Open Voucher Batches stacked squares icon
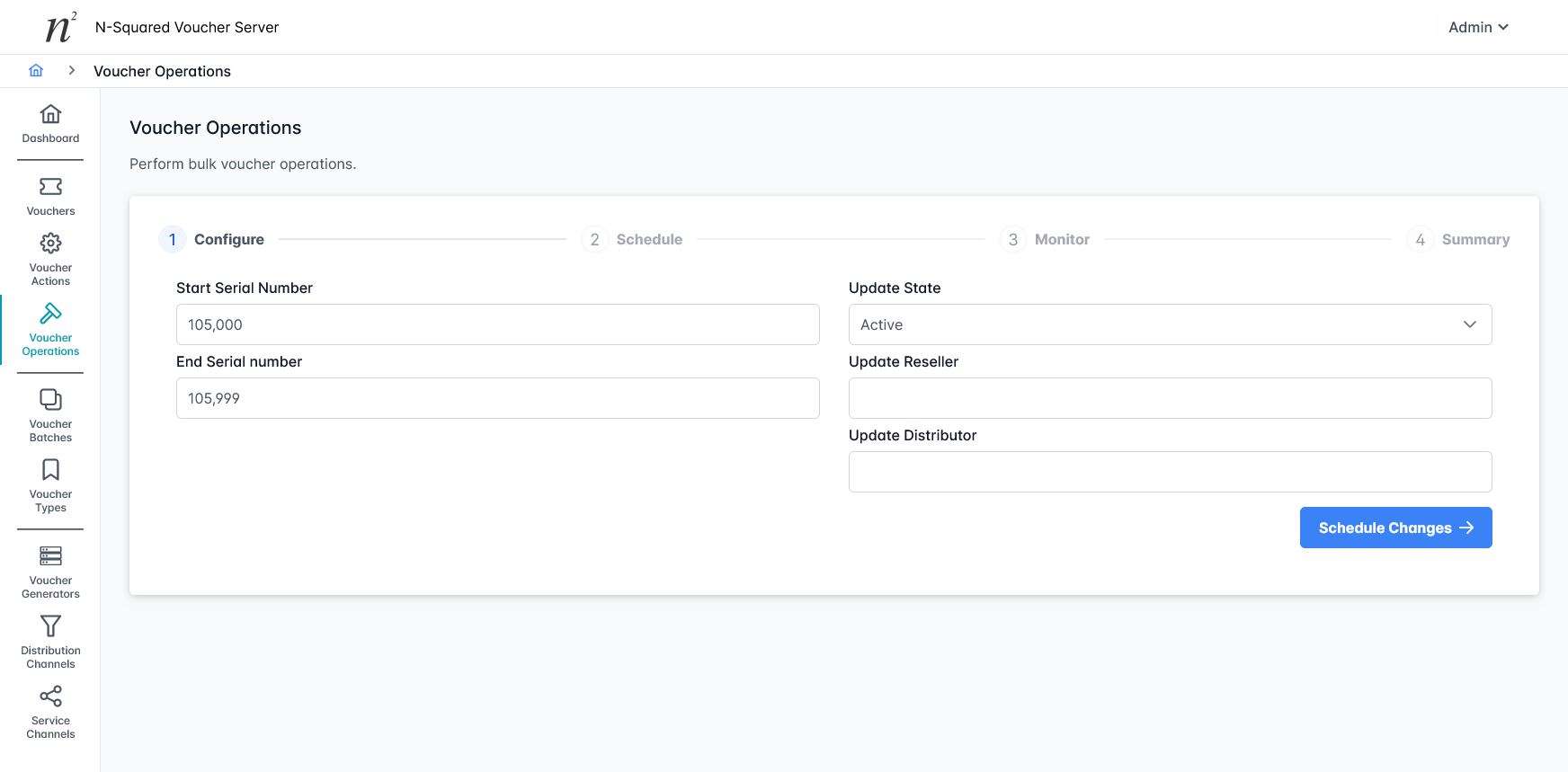Image resolution: width=1568 pixels, height=772 pixels. (50, 400)
